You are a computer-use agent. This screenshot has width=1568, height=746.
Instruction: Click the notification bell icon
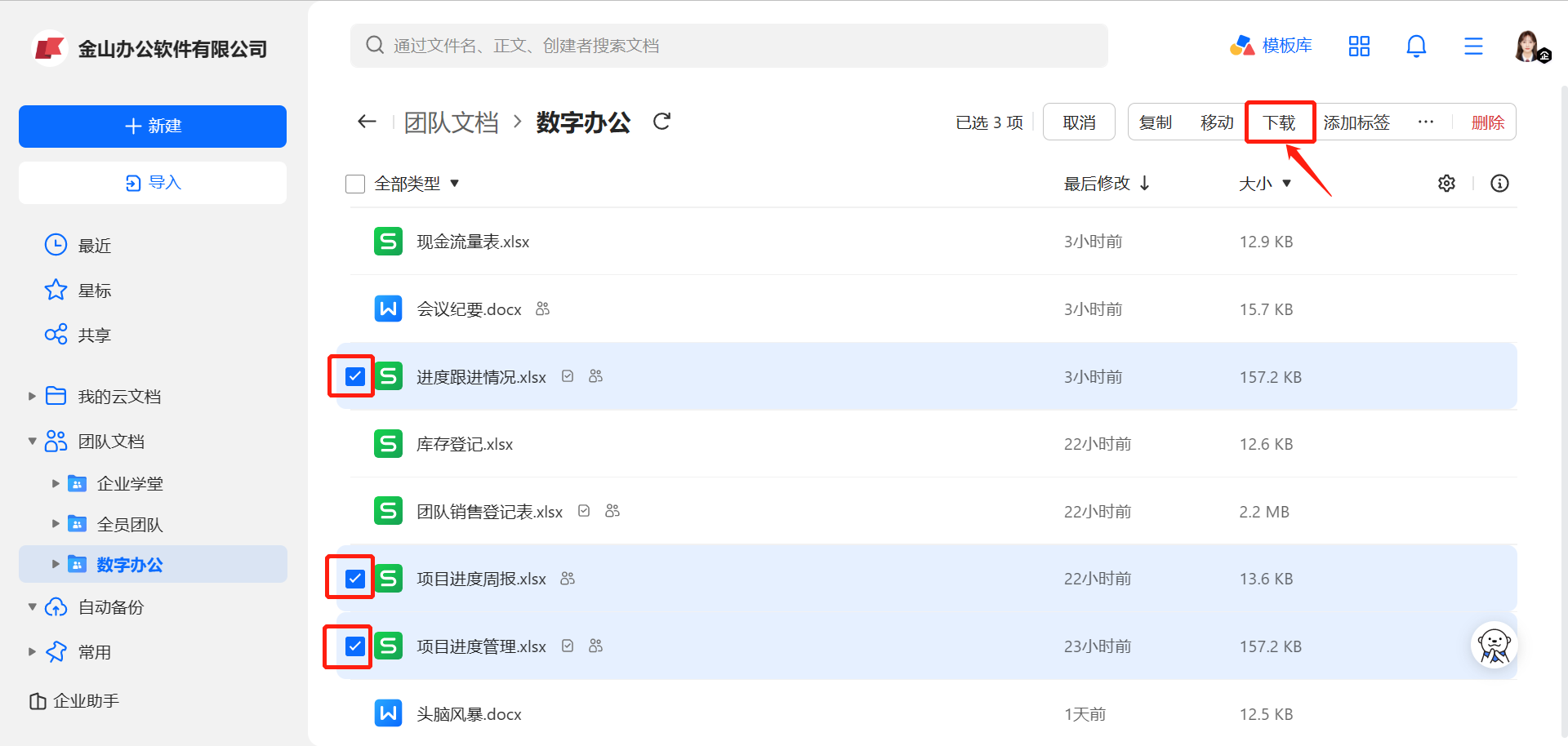[x=1416, y=47]
